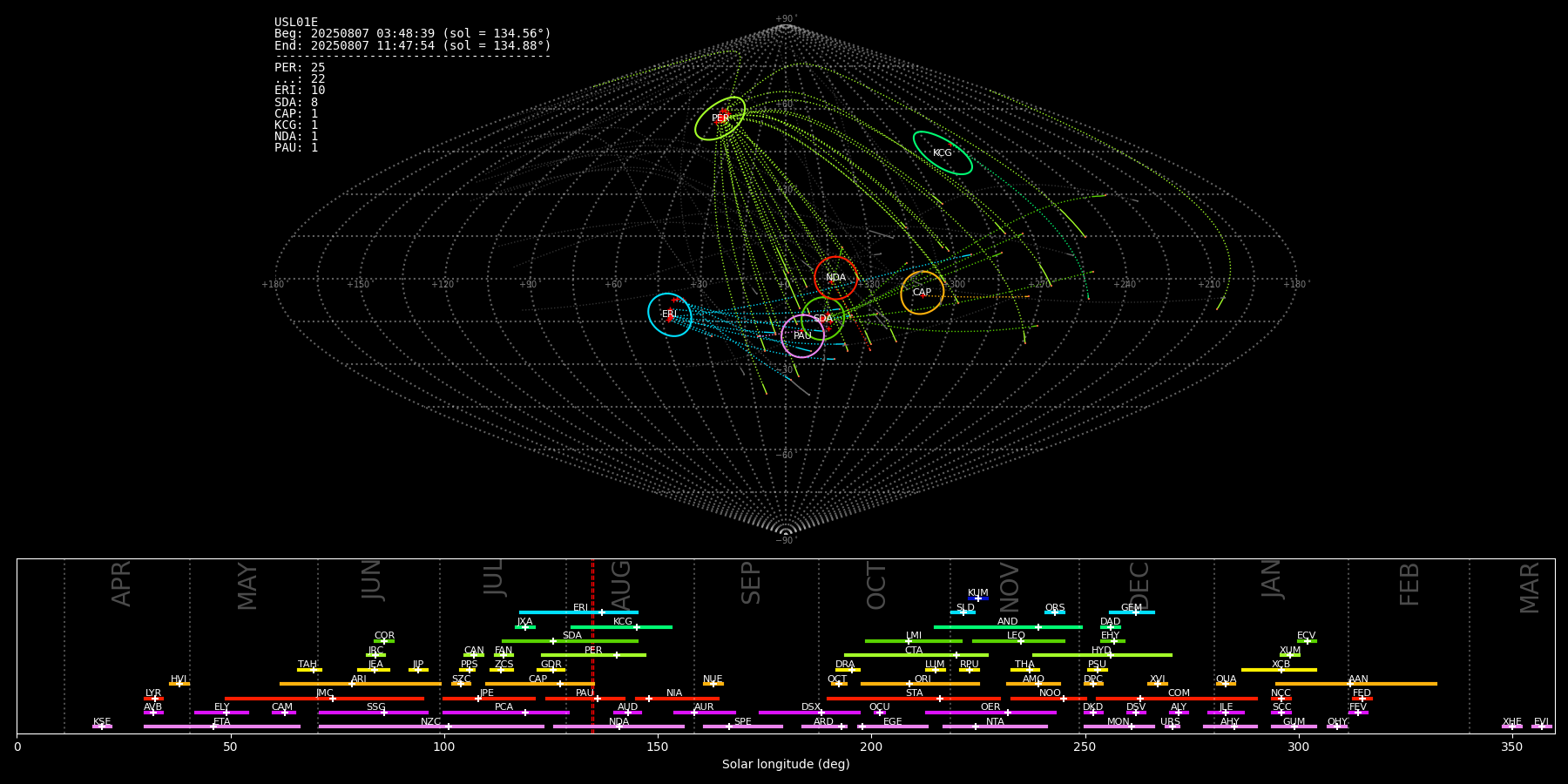
Task: Click the AUG month label
Action: (621, 584)
